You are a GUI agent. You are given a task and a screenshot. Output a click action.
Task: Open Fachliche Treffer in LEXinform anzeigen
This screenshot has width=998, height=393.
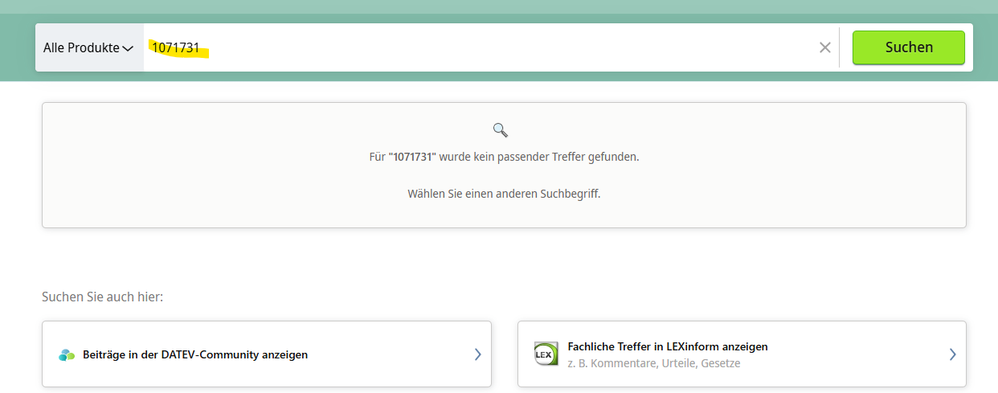tap(741, 354)
